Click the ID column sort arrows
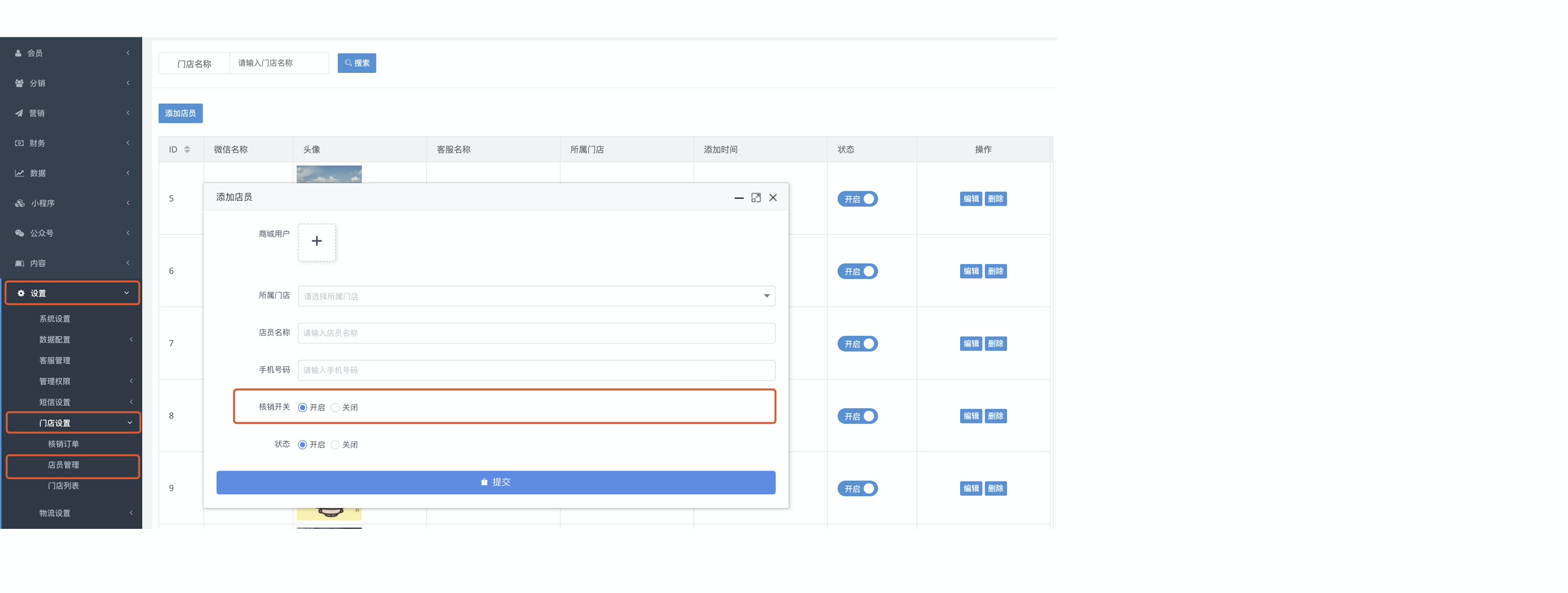The height and width of the screenshot is (593, 1568). (x=187, y=149)
